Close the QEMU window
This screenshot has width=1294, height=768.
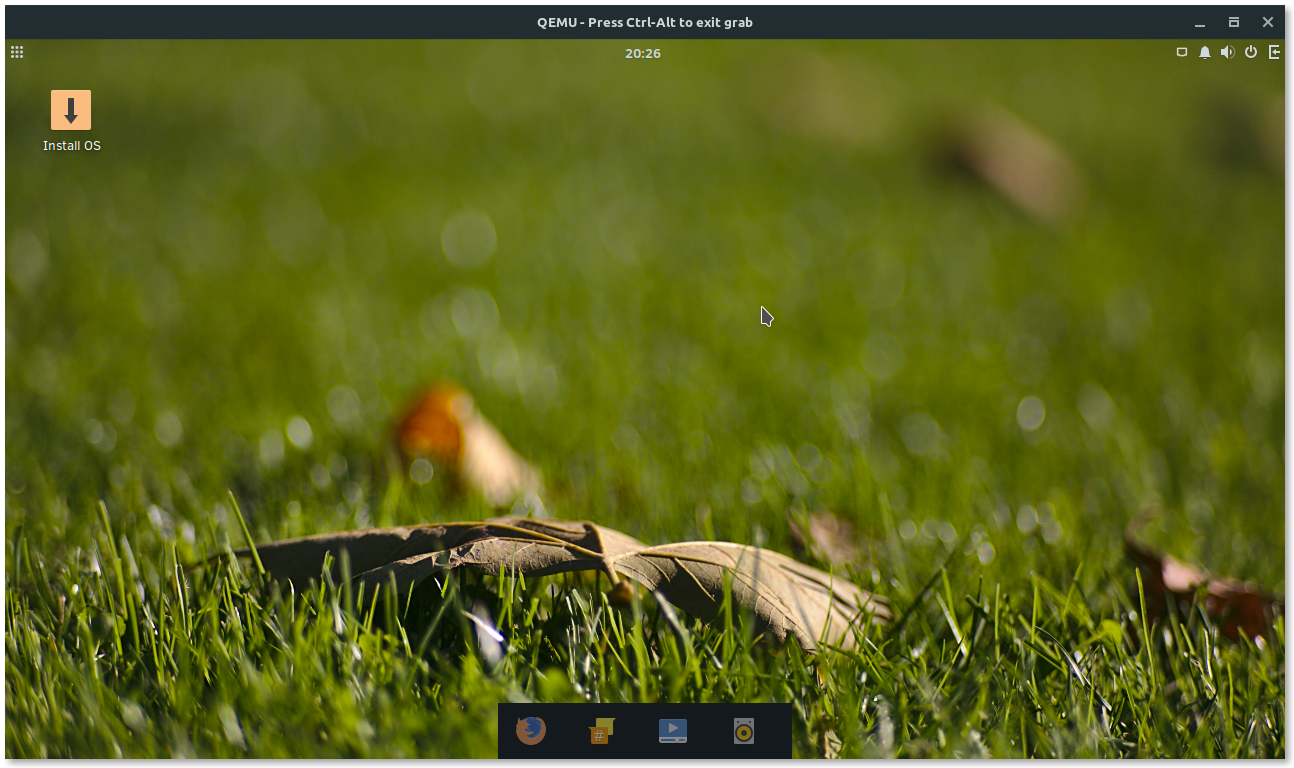tap(1268, 22)
